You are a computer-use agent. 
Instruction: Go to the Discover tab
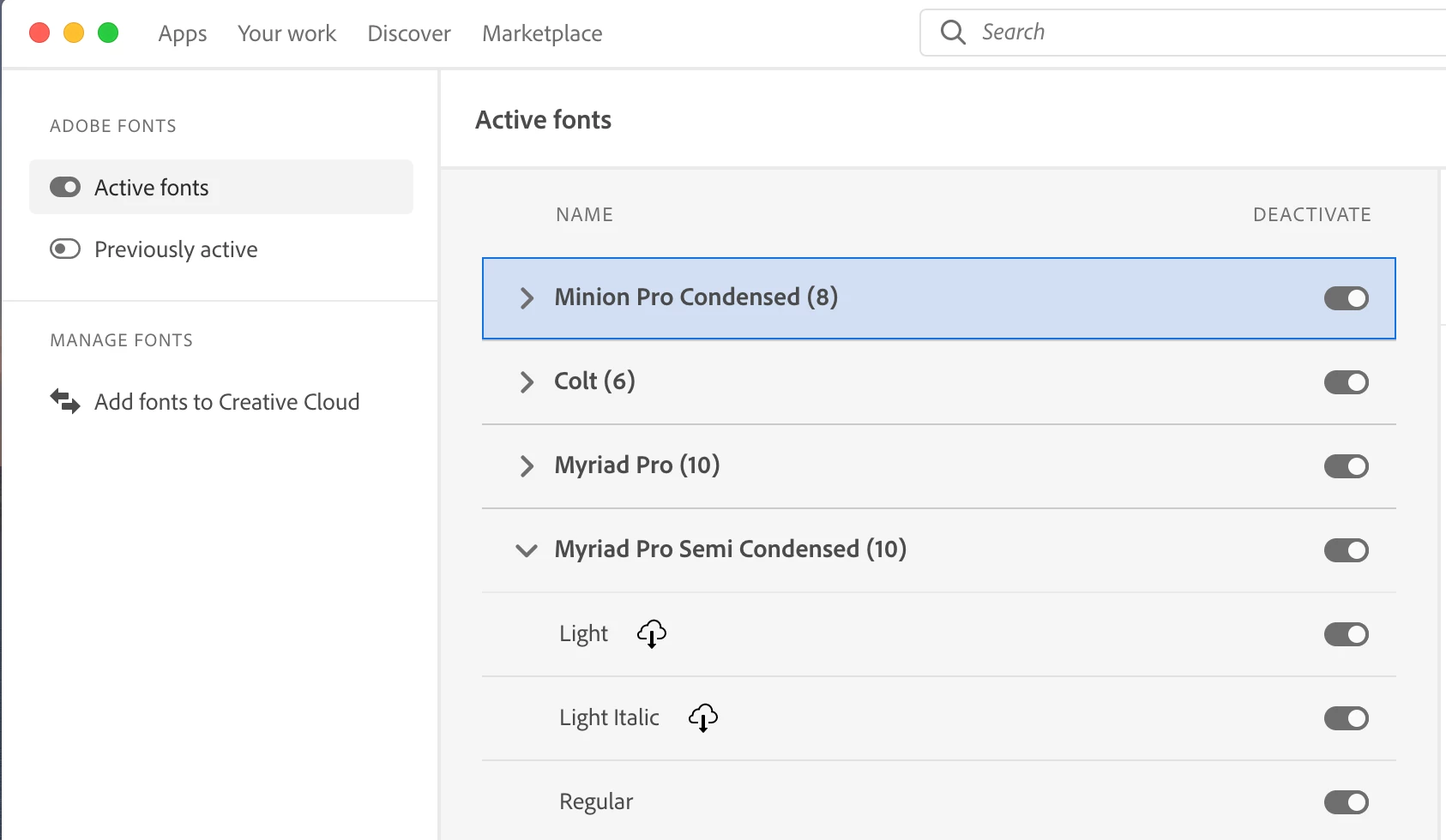click(409, 33)
